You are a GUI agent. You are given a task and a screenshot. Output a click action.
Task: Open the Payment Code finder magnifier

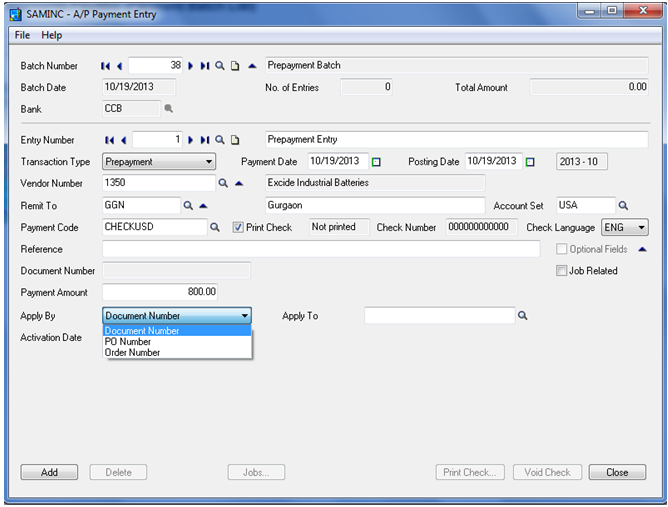click(x=215, y=228)
